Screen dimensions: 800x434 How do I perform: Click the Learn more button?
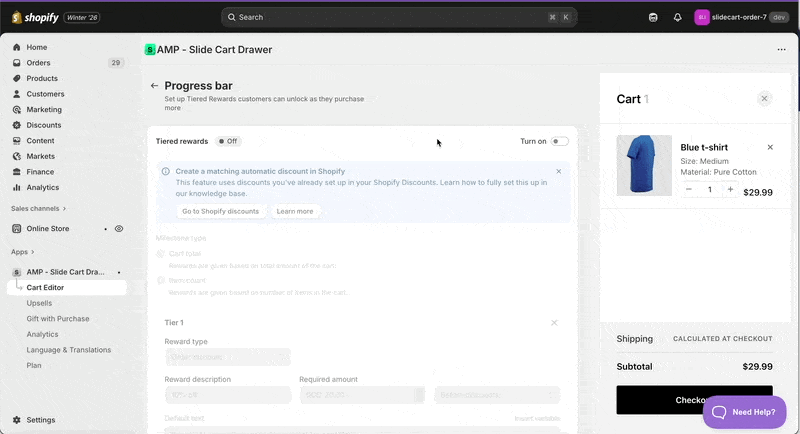click(295, 211)
